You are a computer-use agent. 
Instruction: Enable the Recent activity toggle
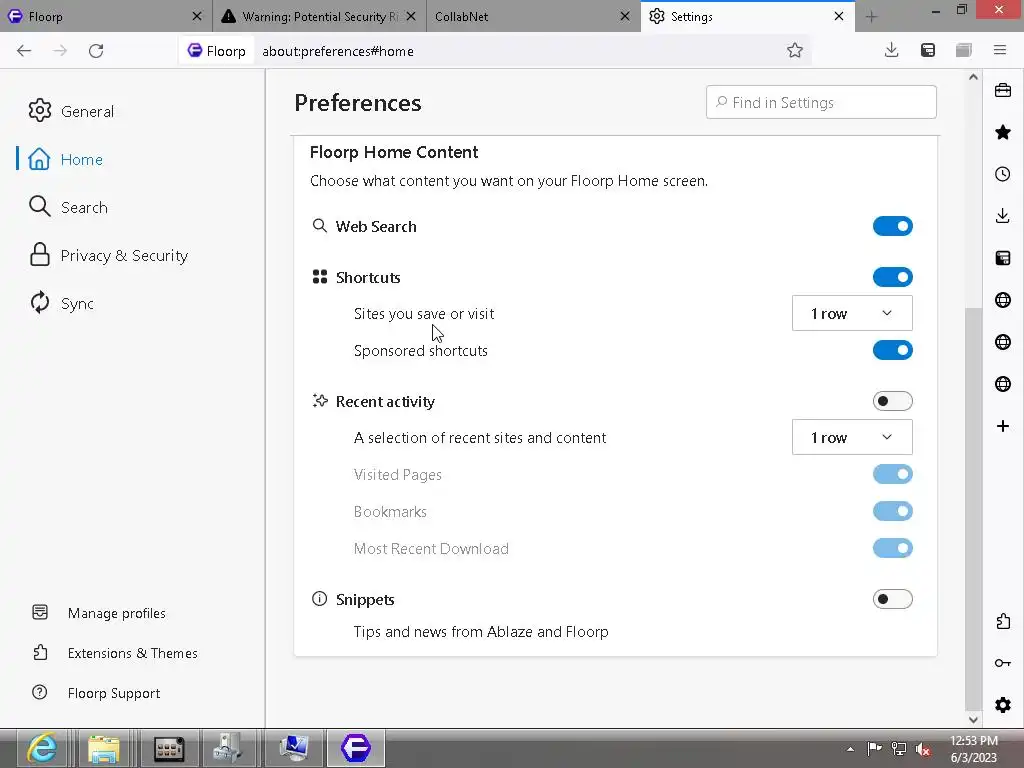tap(893, 401)
